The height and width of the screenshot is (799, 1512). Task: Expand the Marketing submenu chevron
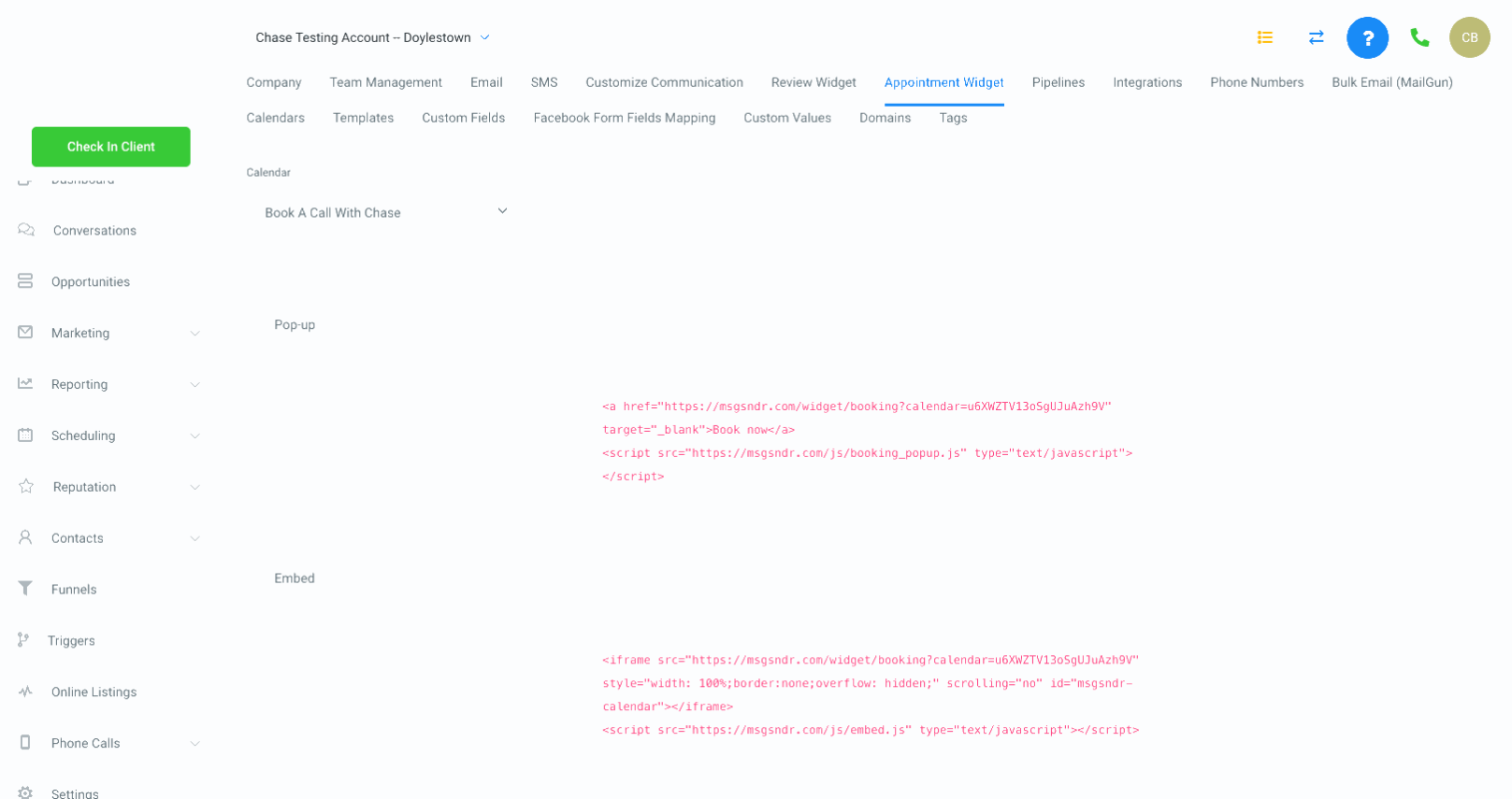[x=195, y=334]
